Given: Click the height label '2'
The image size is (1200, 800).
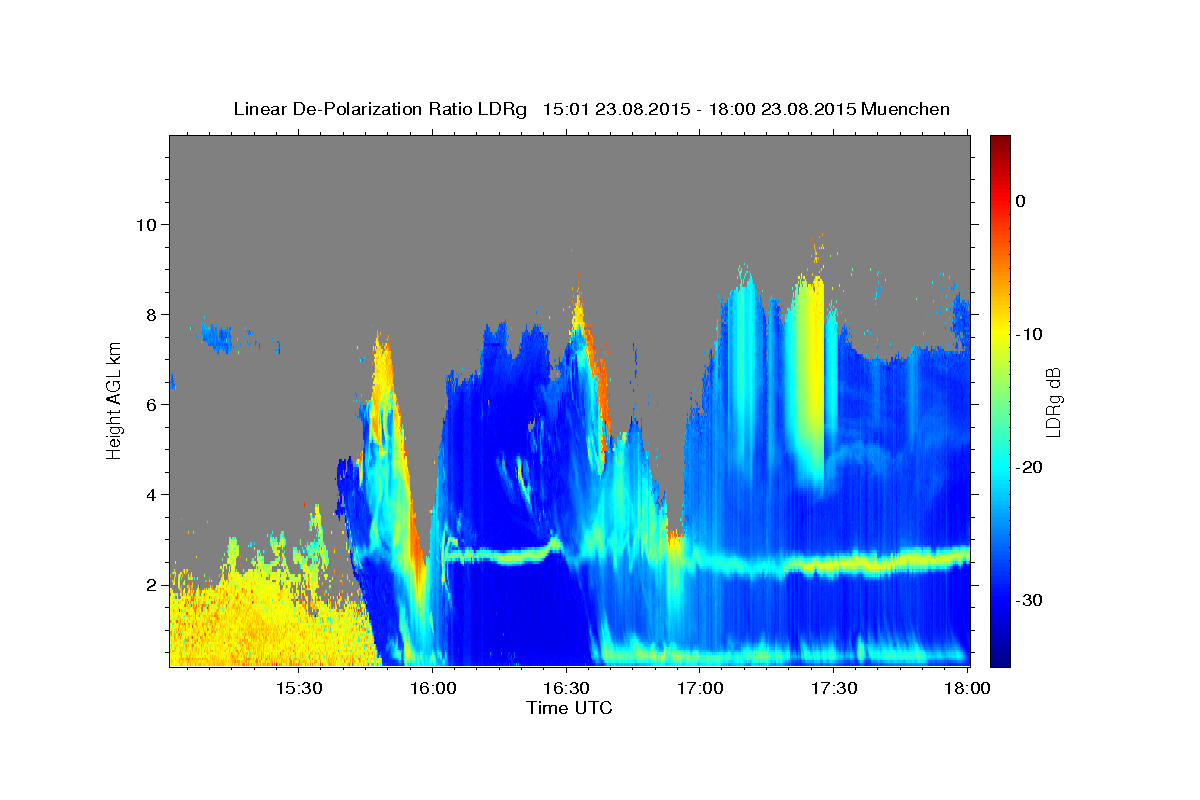Looking at the screenshot, I should (154, 585).
